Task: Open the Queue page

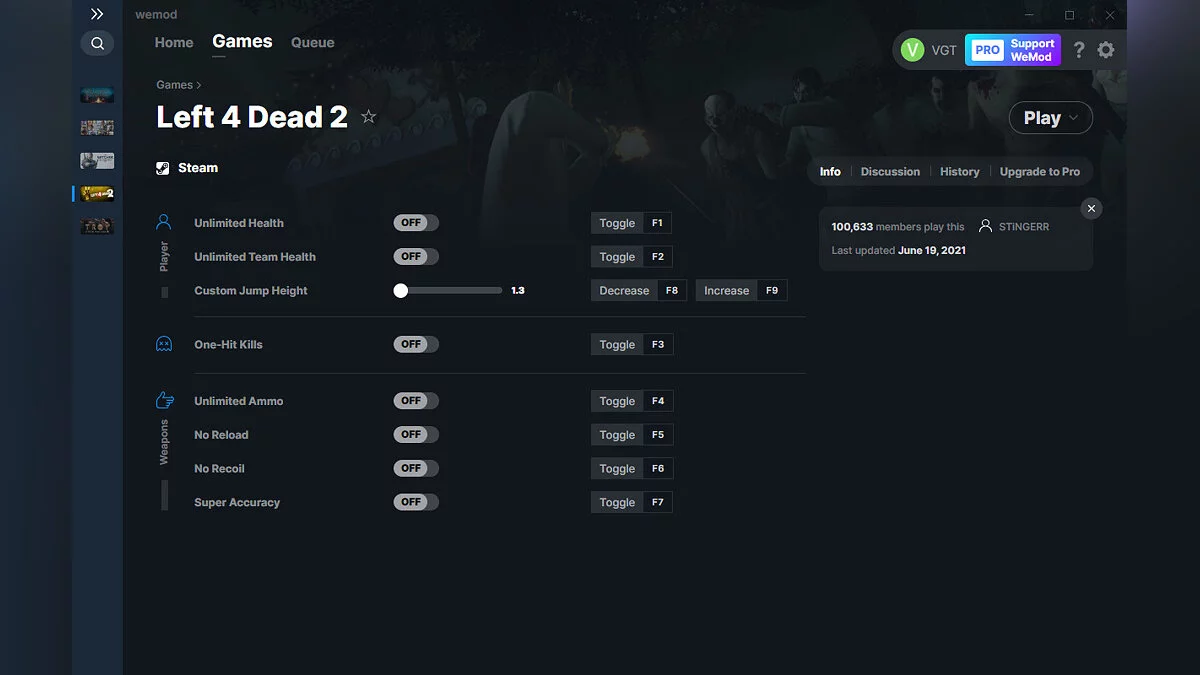Action: coord(312,42)
